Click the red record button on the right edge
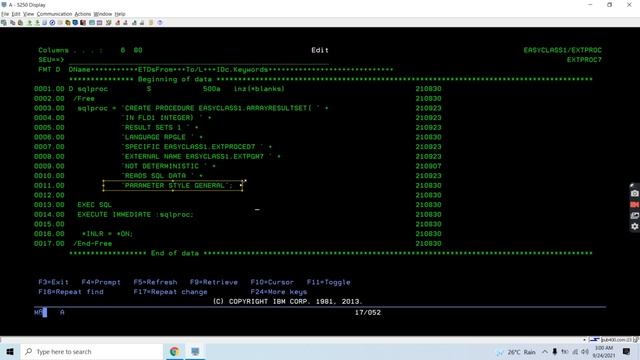 (x=634, y=204)
